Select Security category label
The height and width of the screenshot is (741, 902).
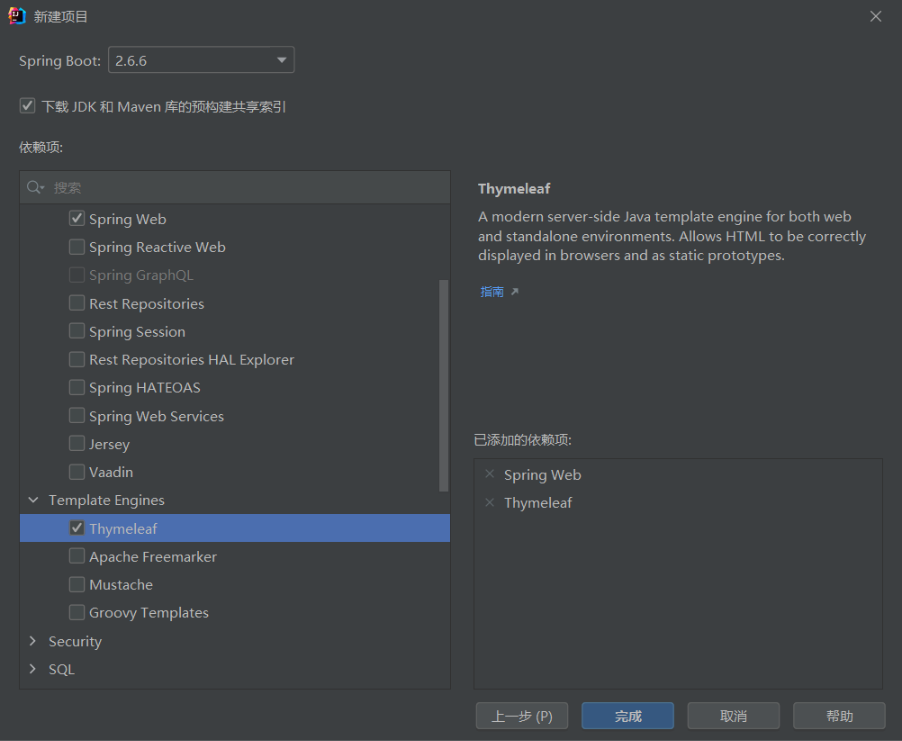75,641
